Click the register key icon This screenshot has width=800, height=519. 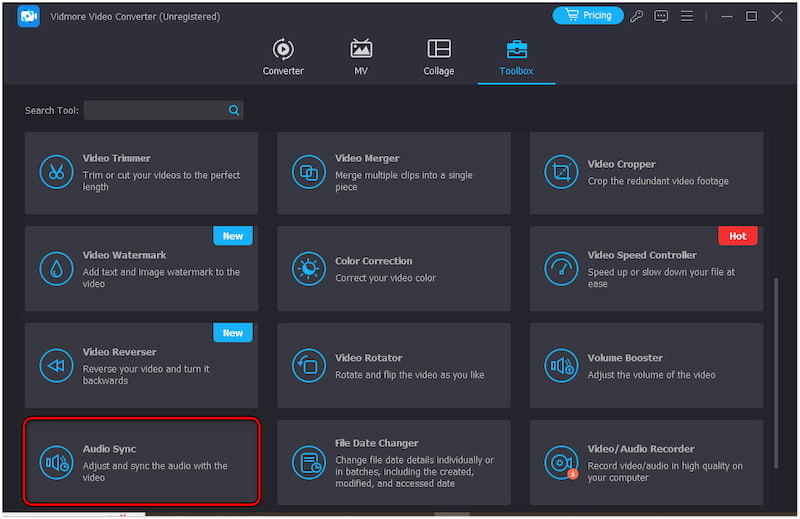click(637, 16)
